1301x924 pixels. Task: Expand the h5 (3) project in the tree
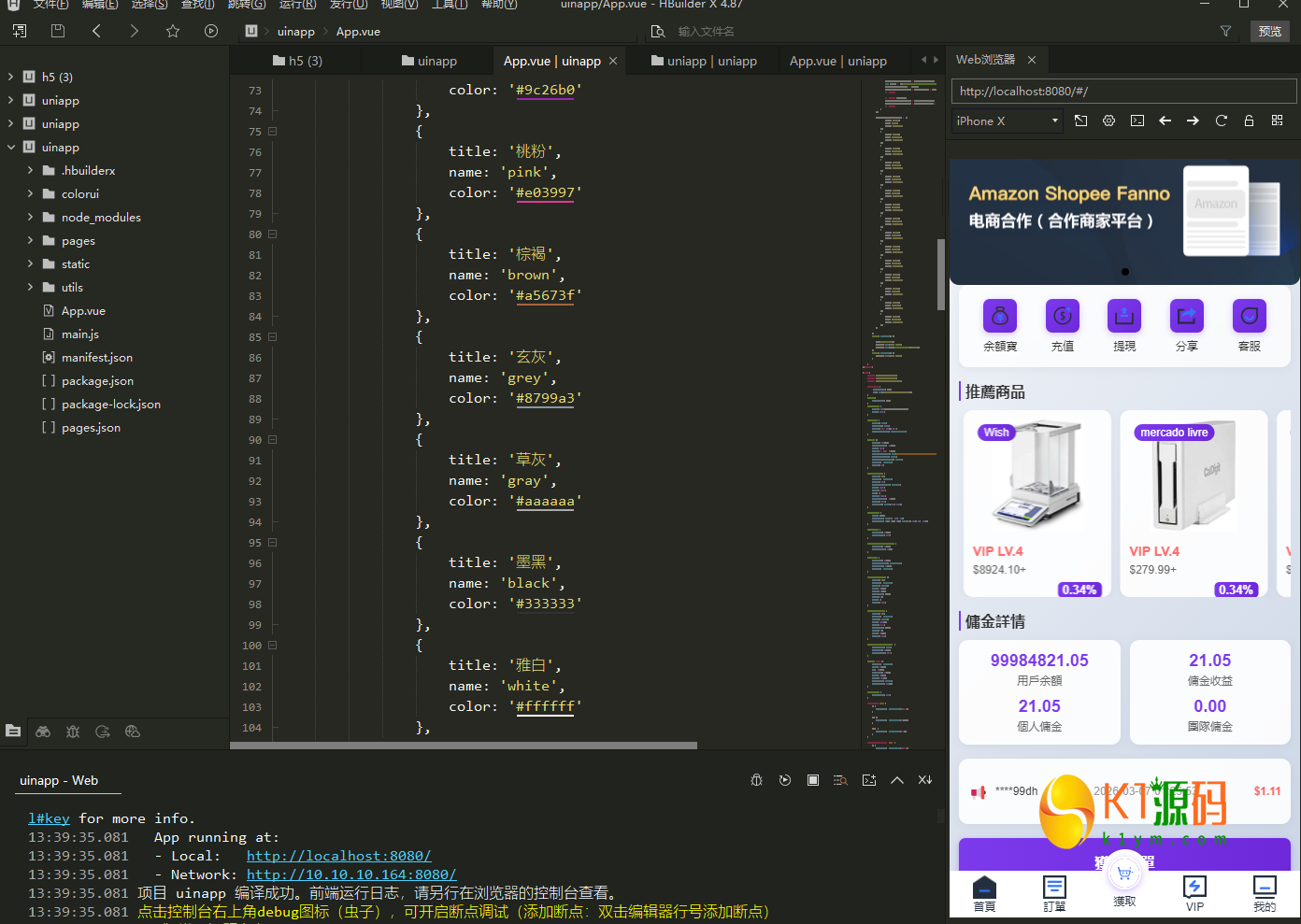[10, 77]
